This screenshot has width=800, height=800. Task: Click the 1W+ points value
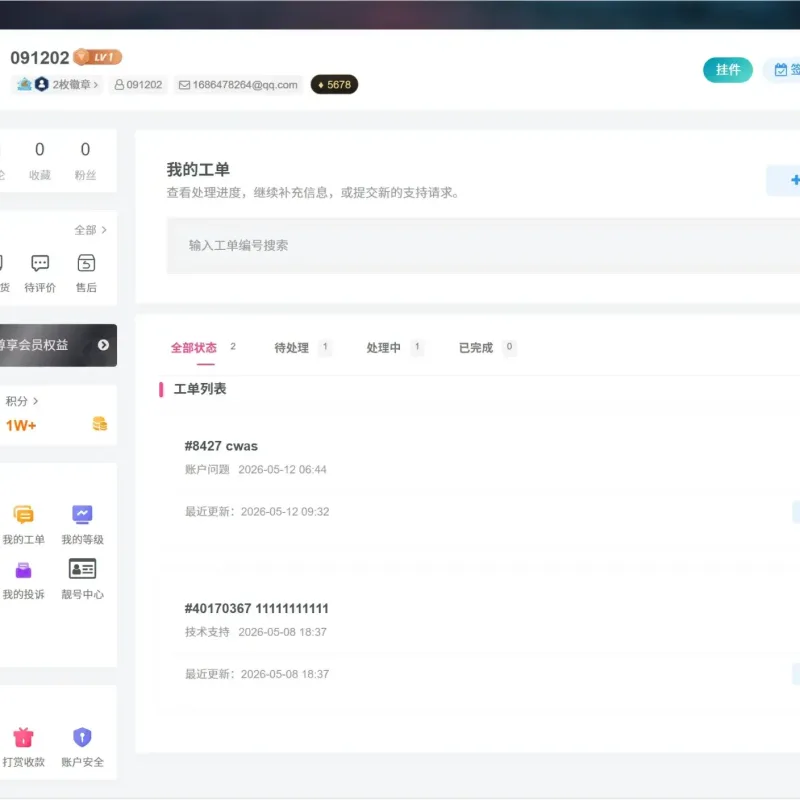(21, 426)
